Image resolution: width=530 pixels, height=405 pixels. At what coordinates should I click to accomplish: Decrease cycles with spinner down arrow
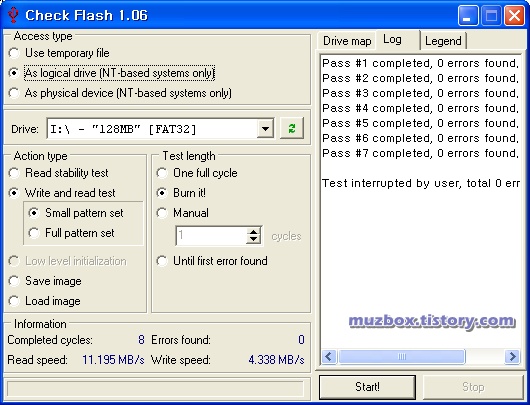click(x=254, y=239)
